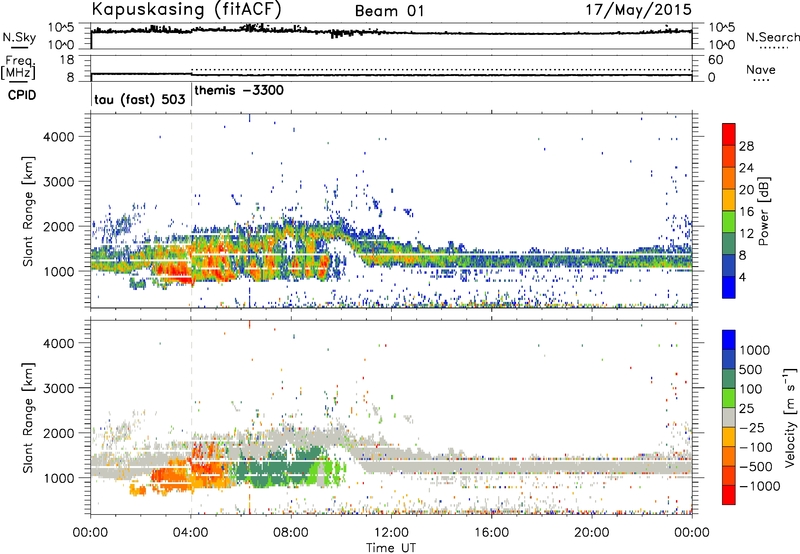
Task: Click the date '17/May/2015'
Action: tap(638, 10)
